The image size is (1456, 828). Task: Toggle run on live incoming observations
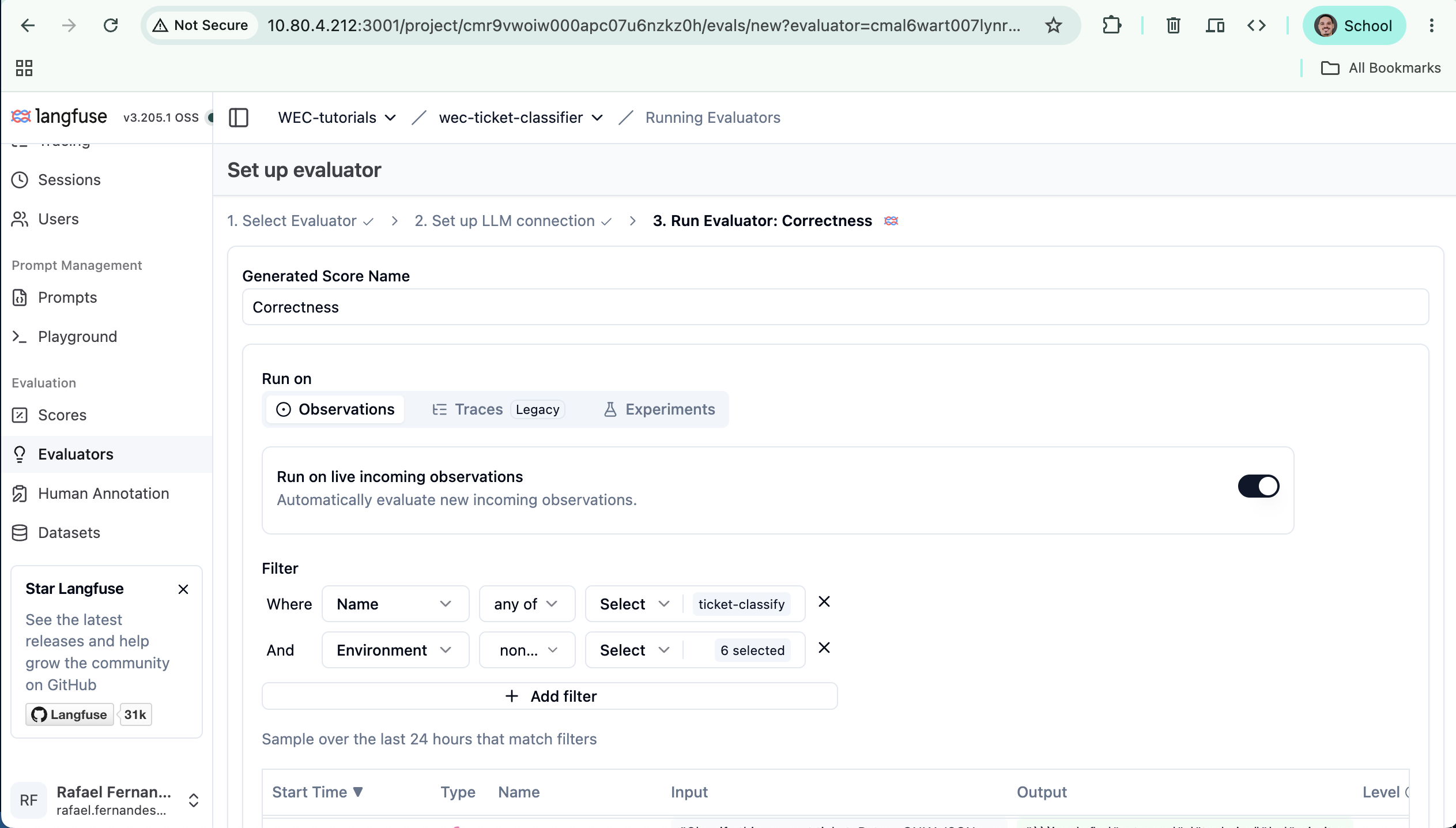point(1258,486)
